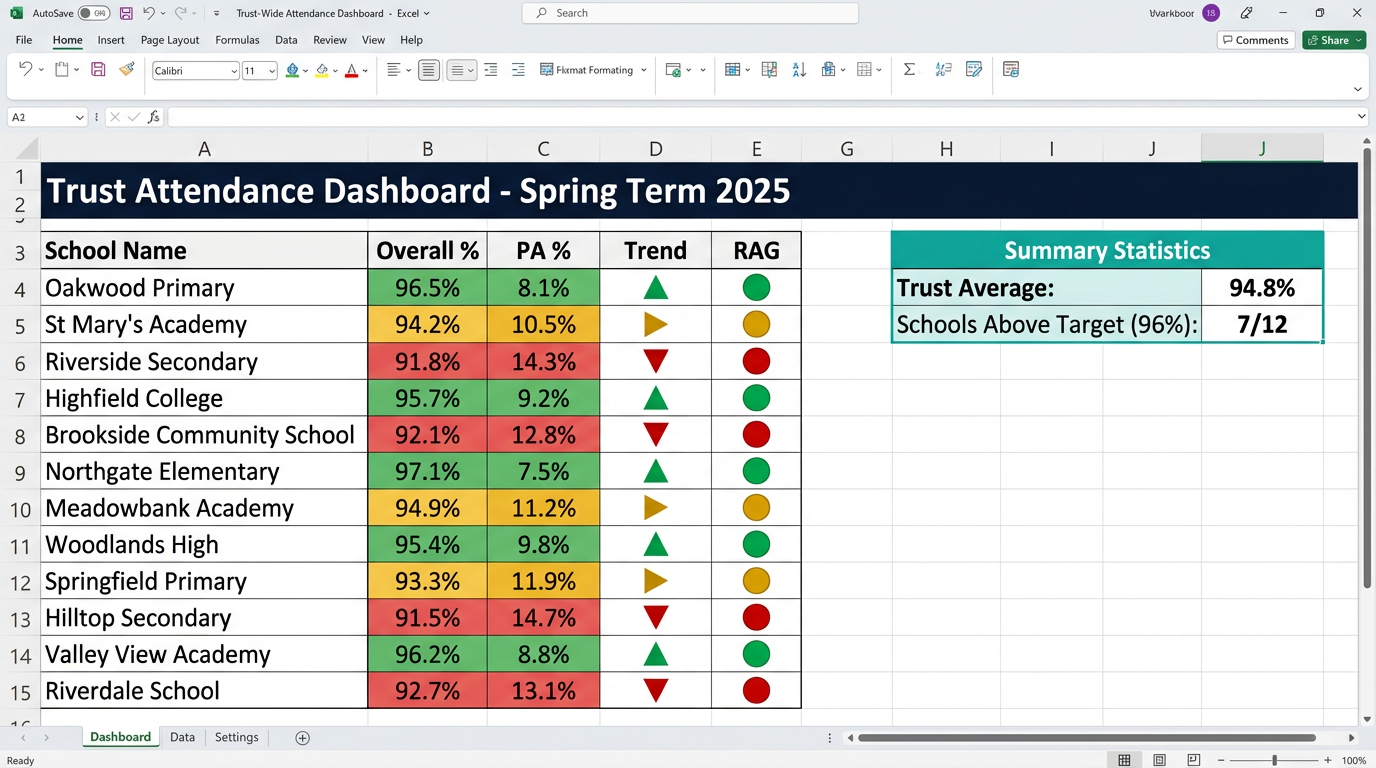
Task: Switch to Page Break Preview view
Action: 1194,760
